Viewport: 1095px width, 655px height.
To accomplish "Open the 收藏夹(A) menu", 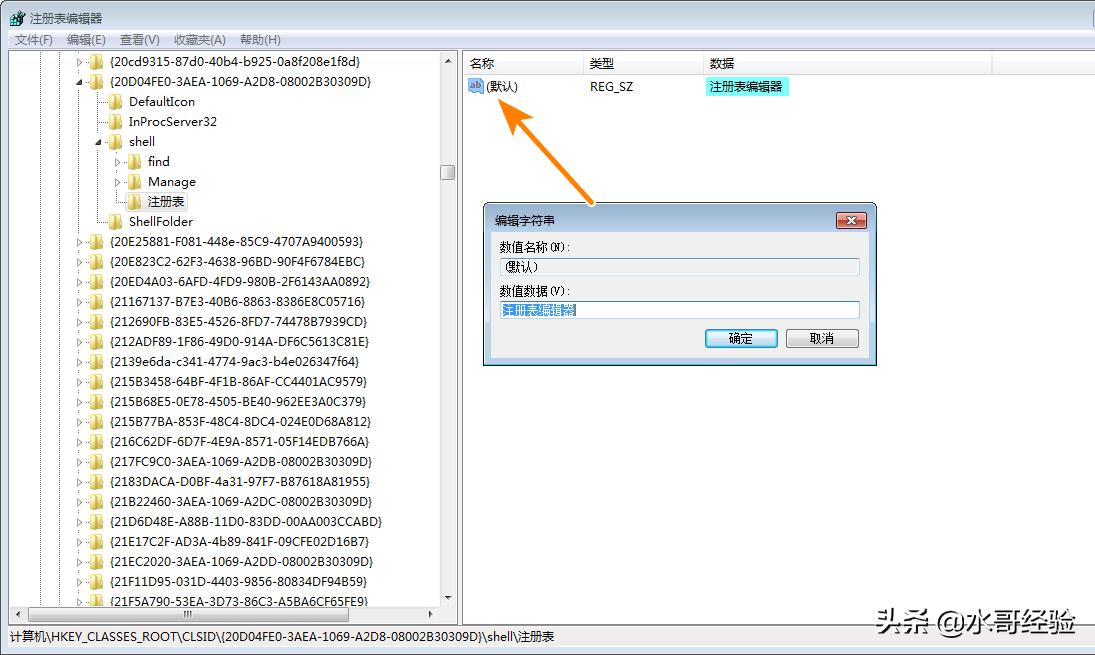I will coord(197,39).
